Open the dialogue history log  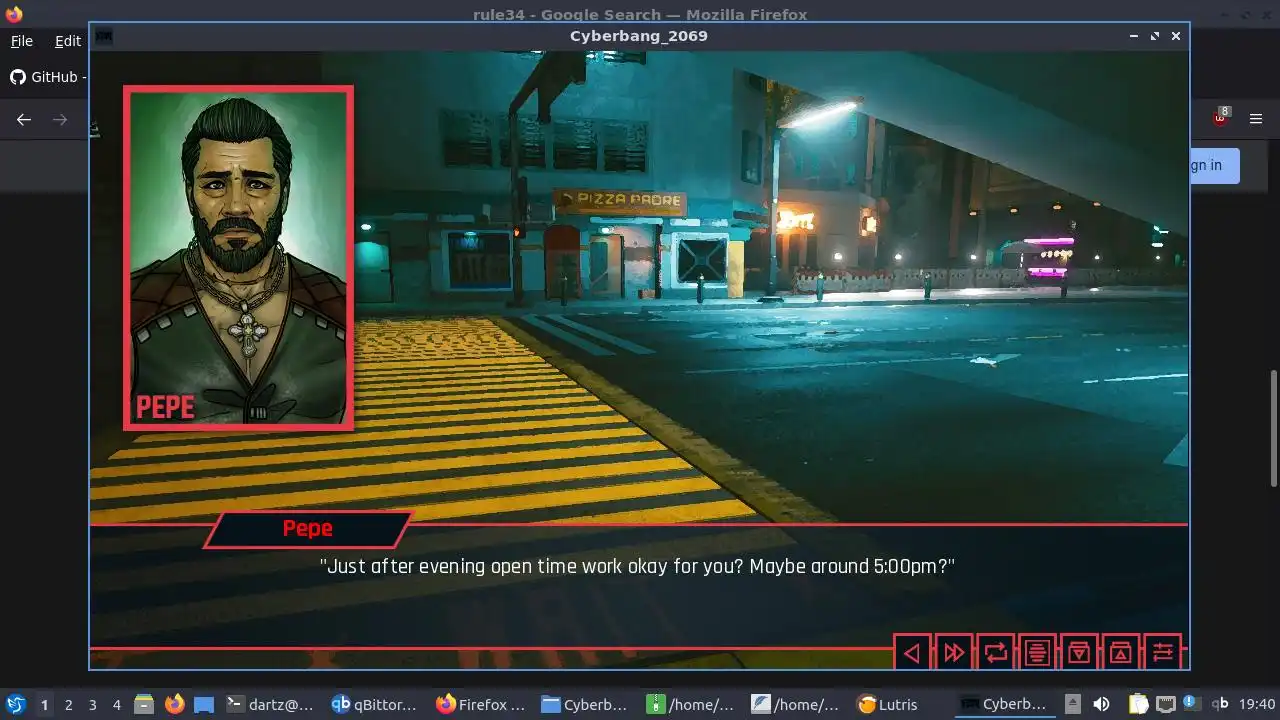[1037, 653]
